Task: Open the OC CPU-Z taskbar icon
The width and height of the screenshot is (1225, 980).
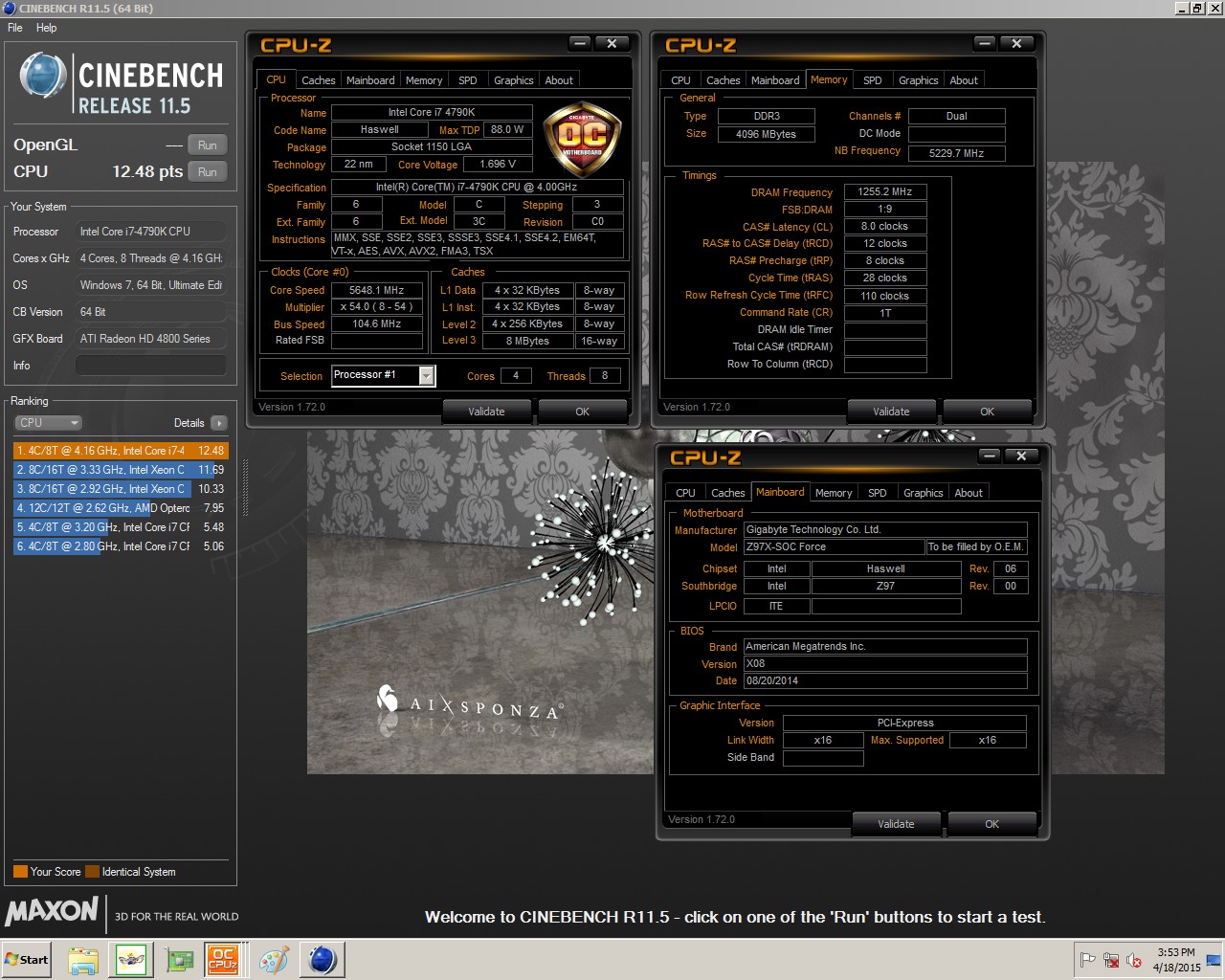Action: click(x=222, y=960)
